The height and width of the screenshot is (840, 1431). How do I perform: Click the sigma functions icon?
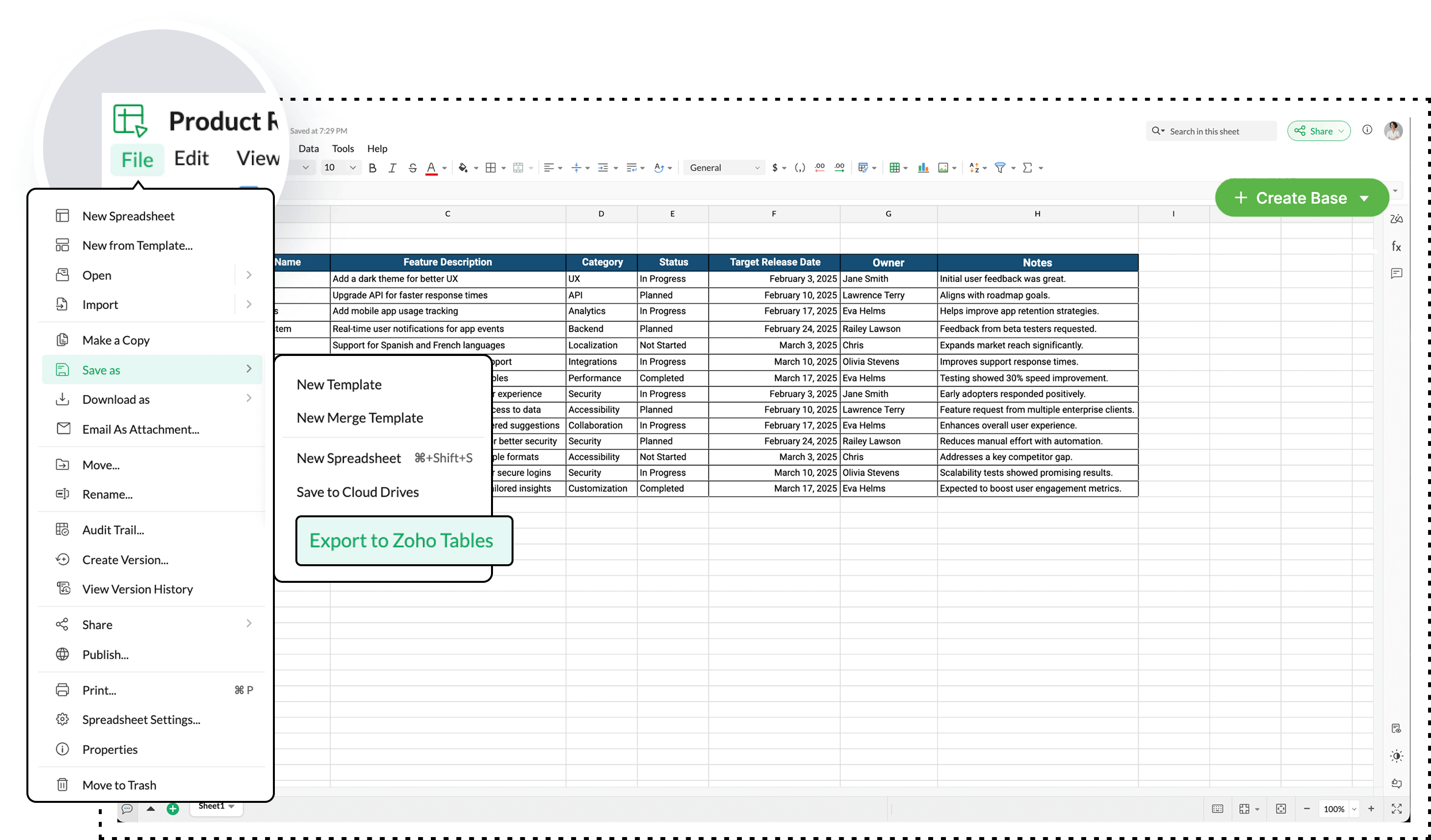1028,168
